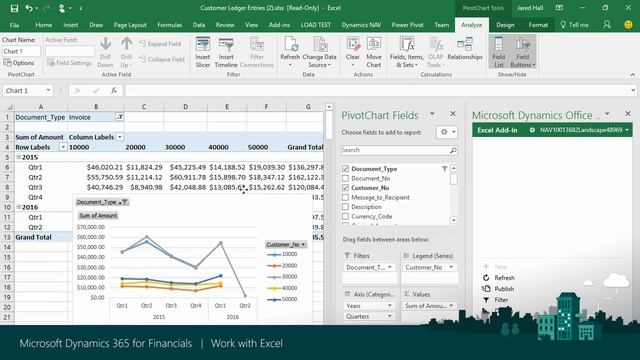Open Customer_No legend field button on chart
This screenshot has width=640, height=360.
click(x=286, y=244)
